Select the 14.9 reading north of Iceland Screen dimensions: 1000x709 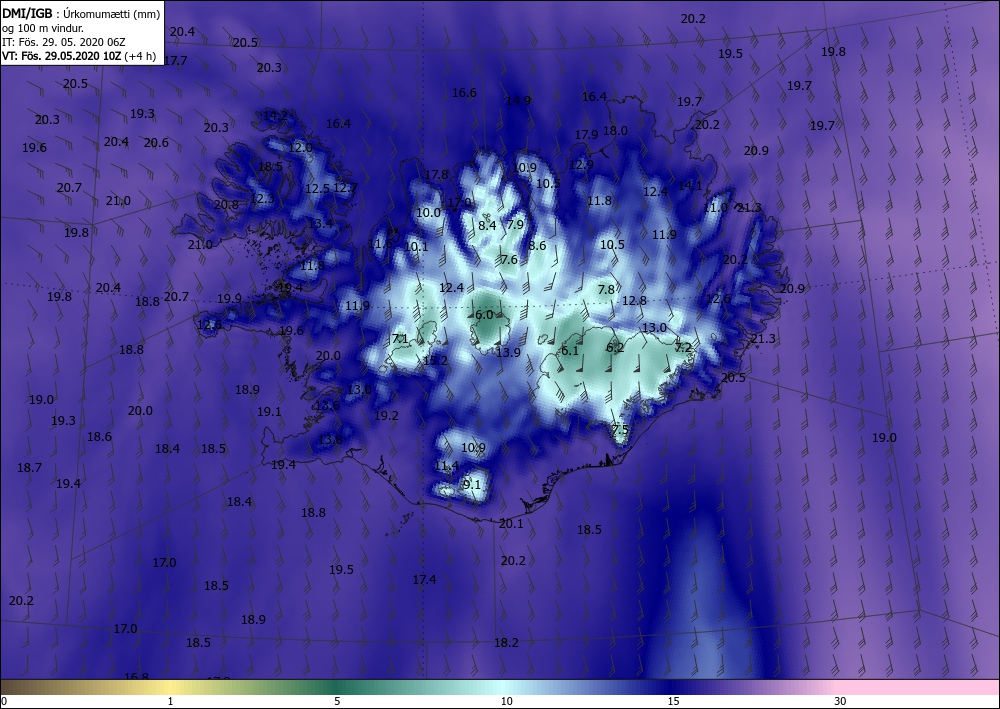coord(518,100)
